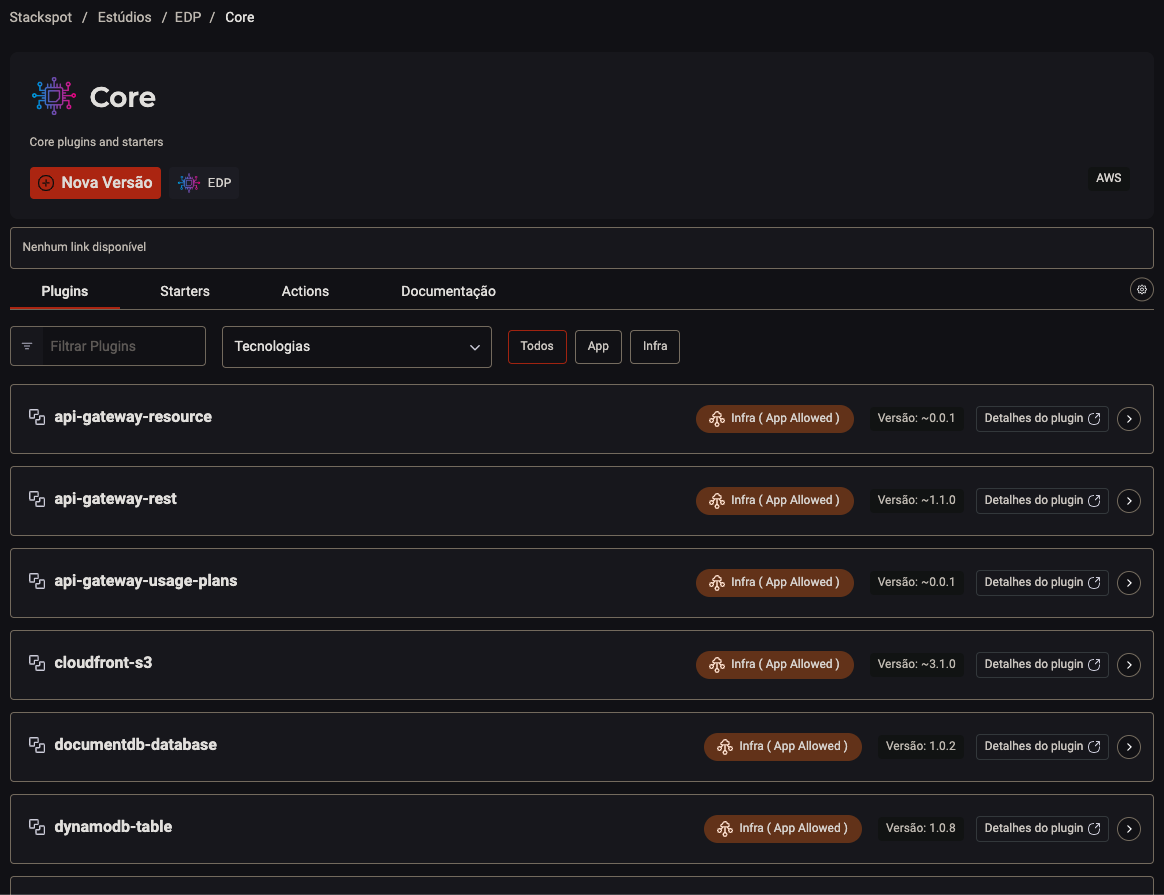Go to Stackspot breadcrumb
The image size is (1164, 895).
coord(41,17)
